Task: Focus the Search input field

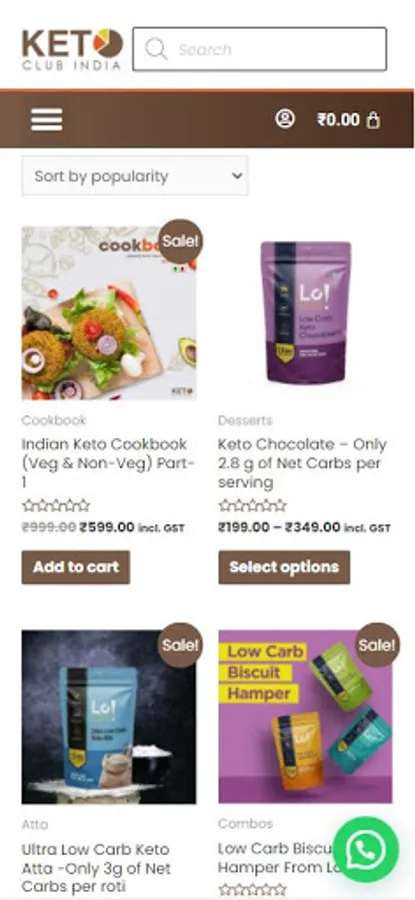Action: 259,49
